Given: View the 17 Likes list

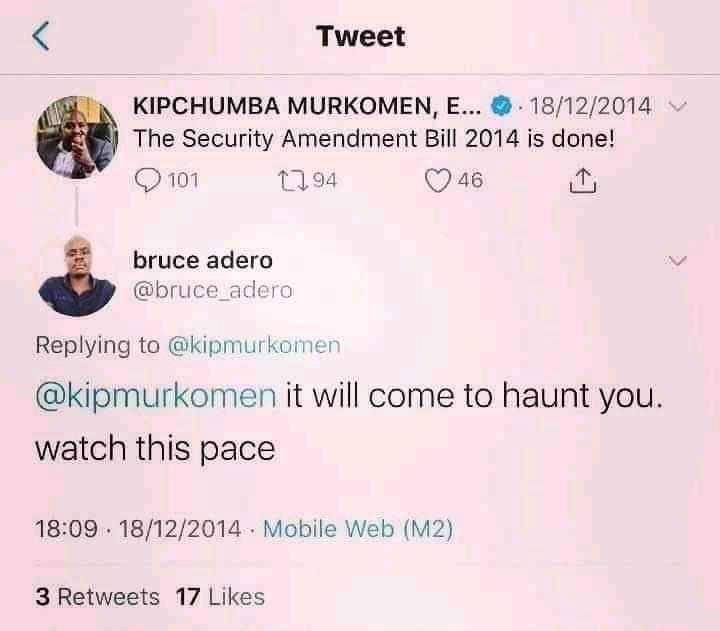Looking at the screenshot, I should pyautogui.click(x=220, y=597).
